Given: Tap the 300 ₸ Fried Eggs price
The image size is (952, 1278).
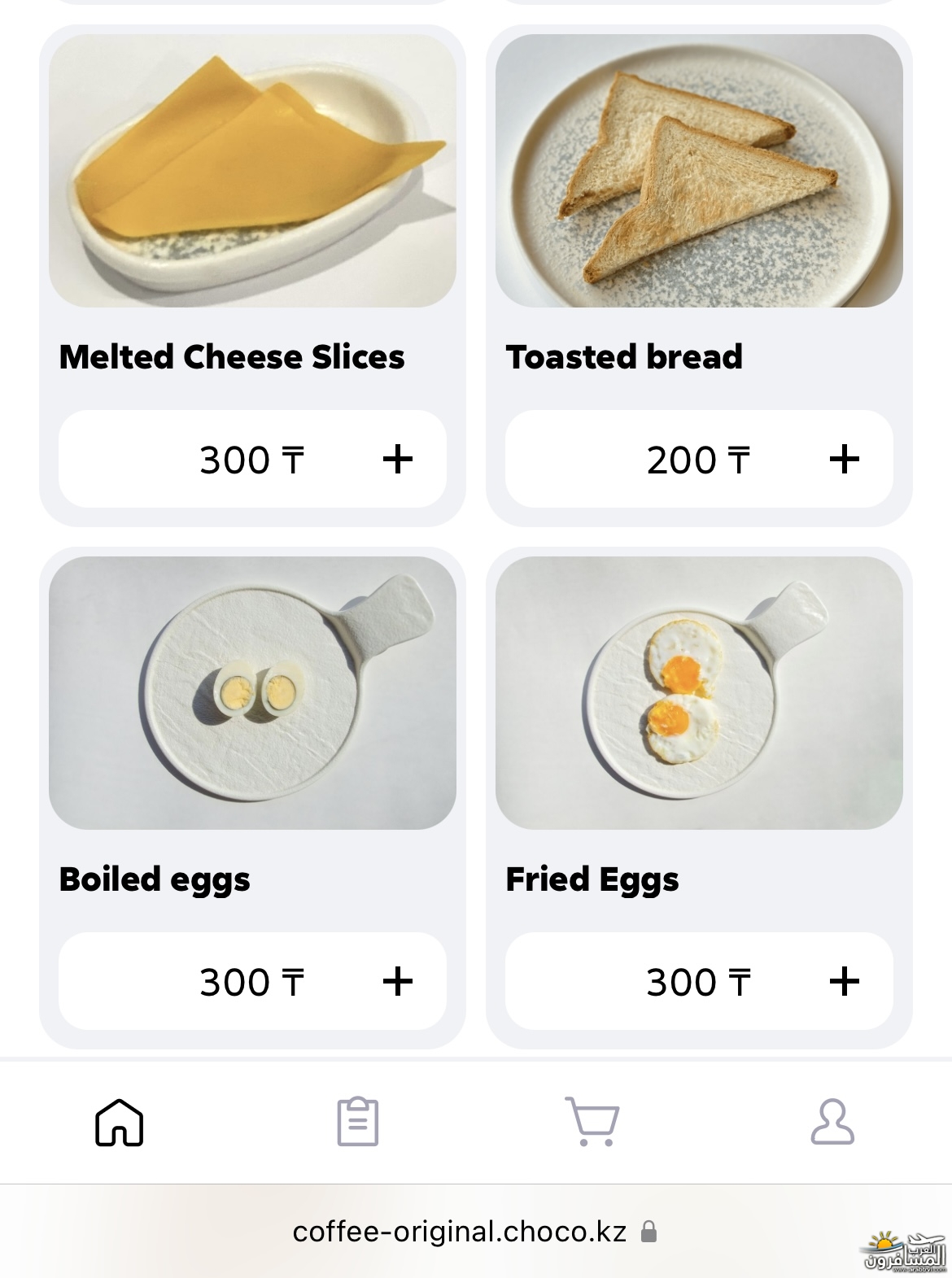Looking at the screenshot, I should click(697, 983).
